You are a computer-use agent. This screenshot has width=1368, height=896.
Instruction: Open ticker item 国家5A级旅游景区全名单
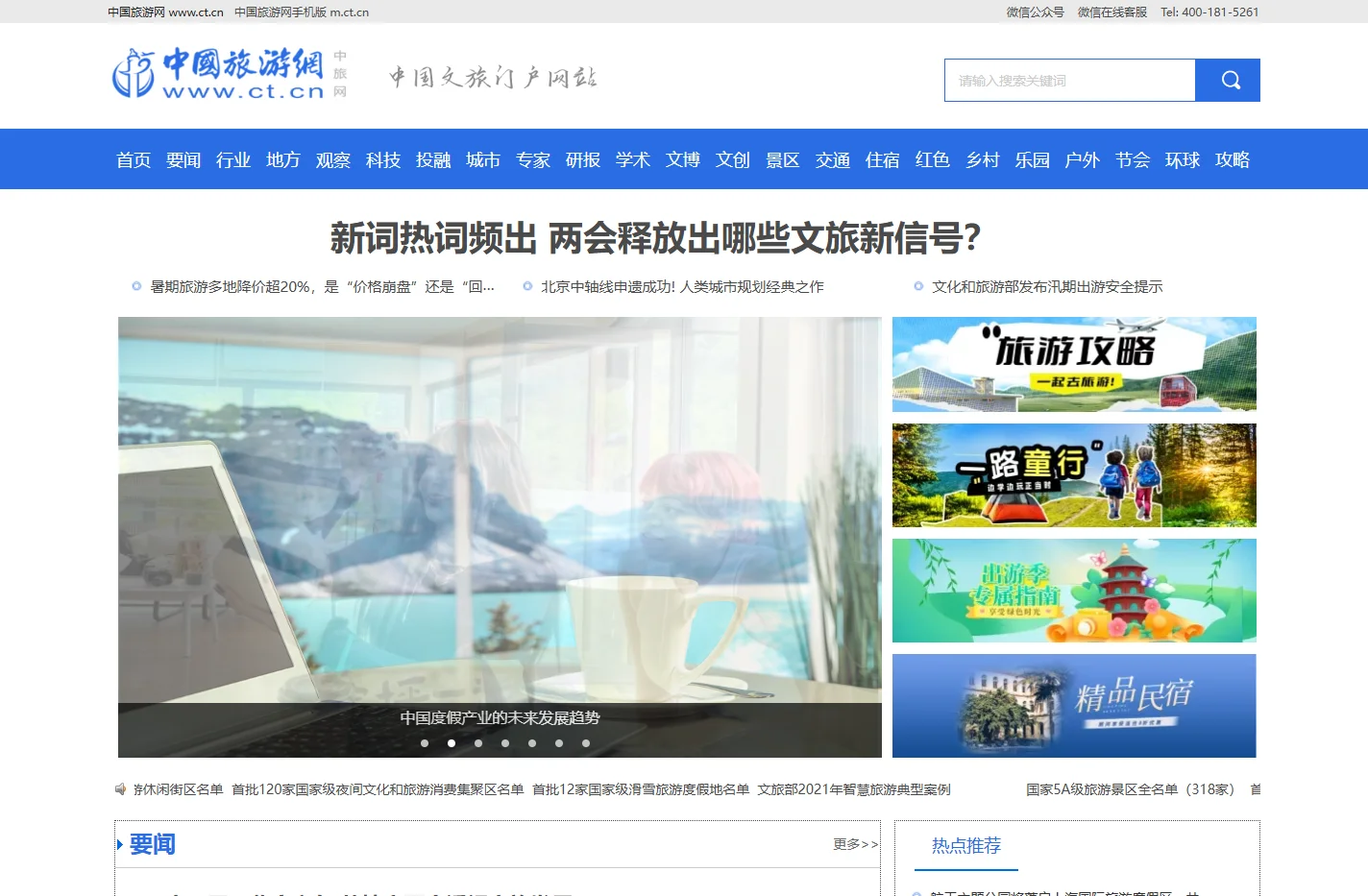point(1131,789)
